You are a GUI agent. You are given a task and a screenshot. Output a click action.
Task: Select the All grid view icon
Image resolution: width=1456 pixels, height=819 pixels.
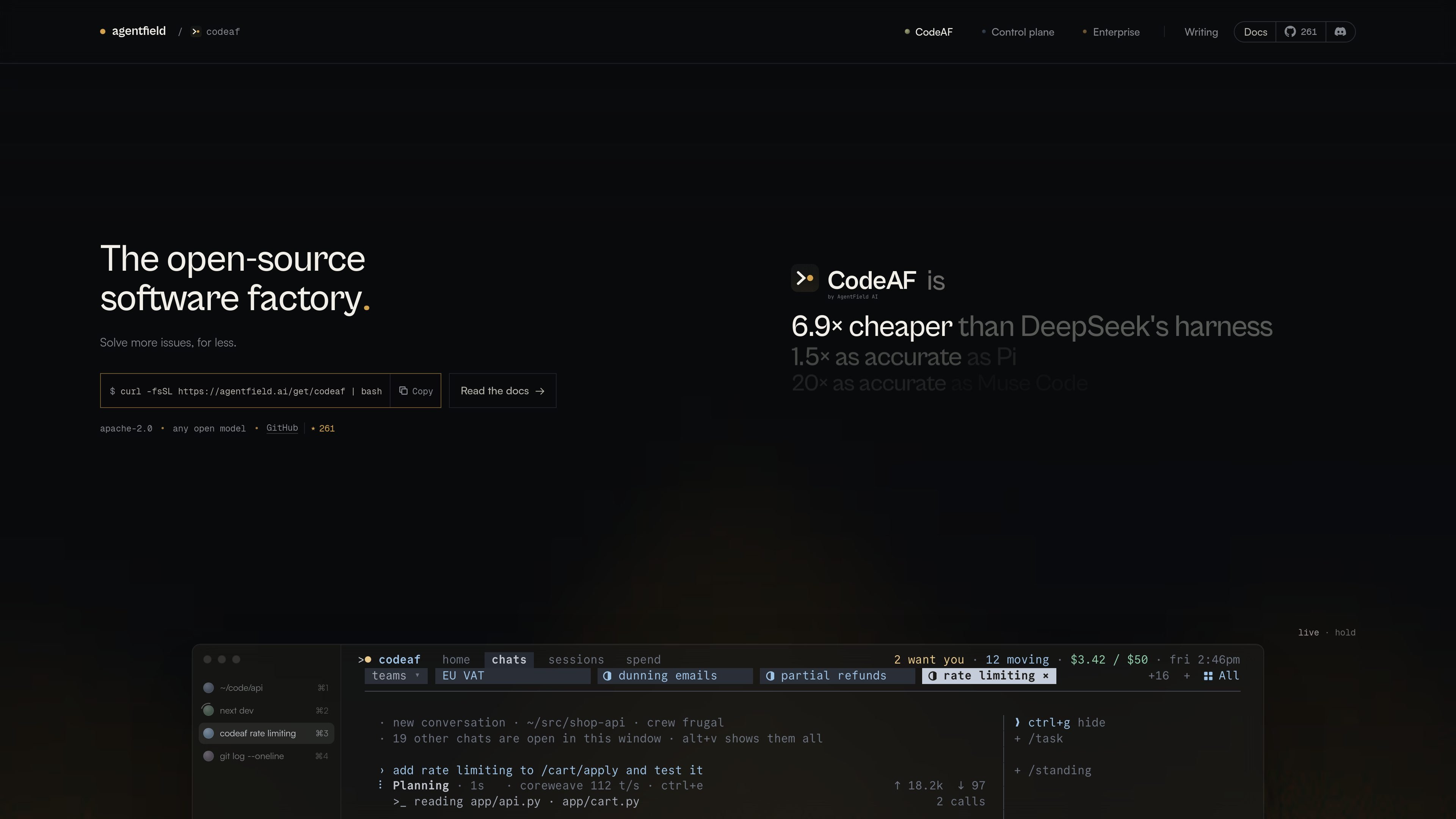1208,676
